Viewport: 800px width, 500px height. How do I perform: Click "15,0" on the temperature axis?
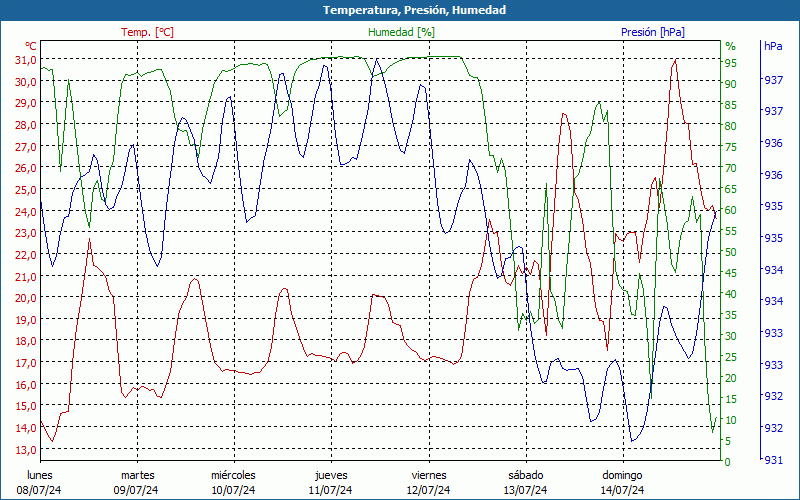(x=26, y=406)
